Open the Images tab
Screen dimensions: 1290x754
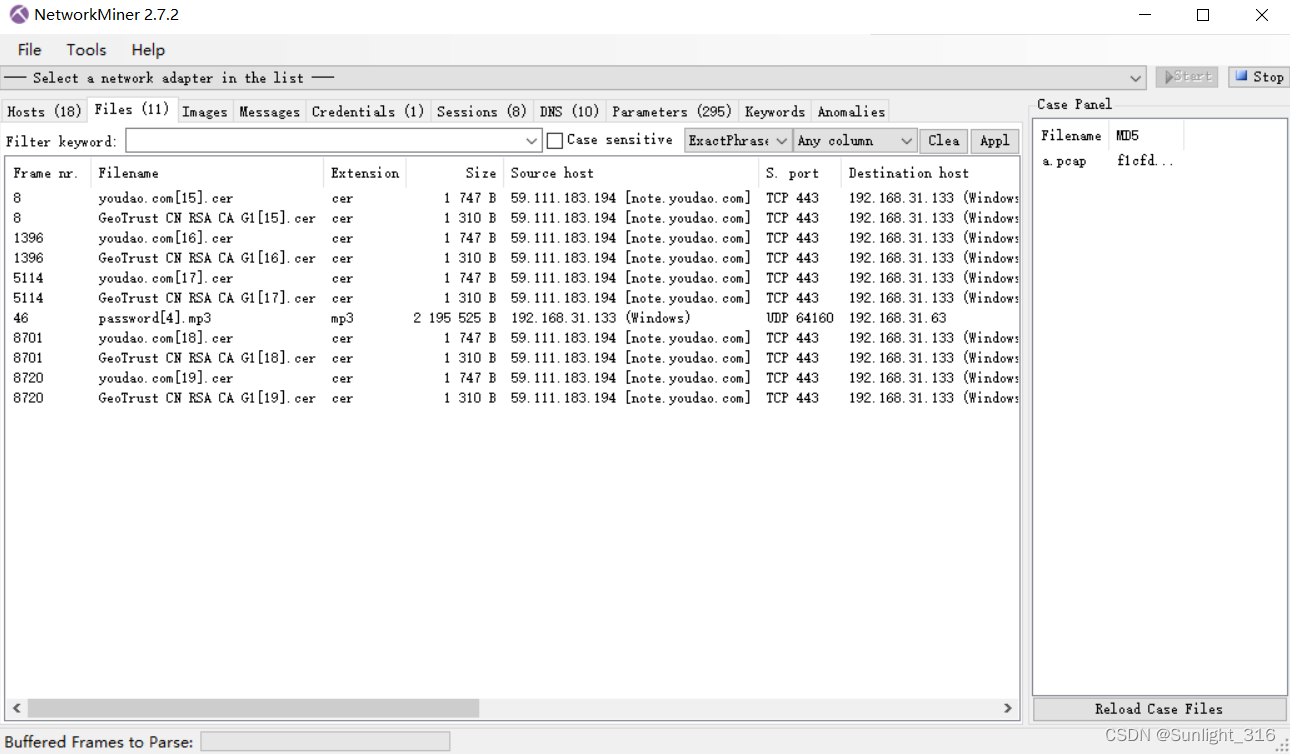(204, 111)
